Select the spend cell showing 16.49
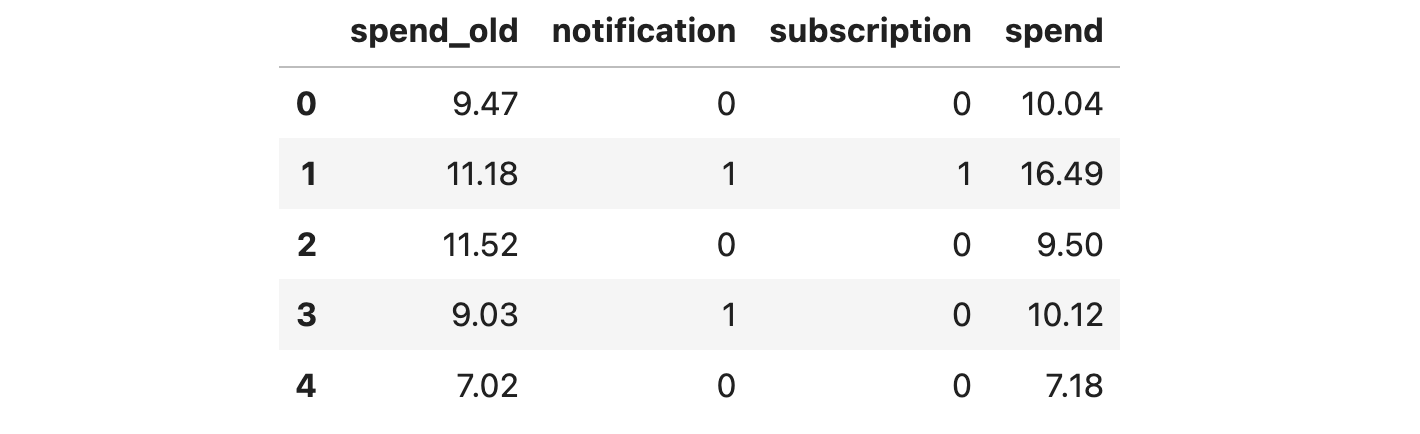This screenshot has height=434, width=1420. click(1064, 174)
